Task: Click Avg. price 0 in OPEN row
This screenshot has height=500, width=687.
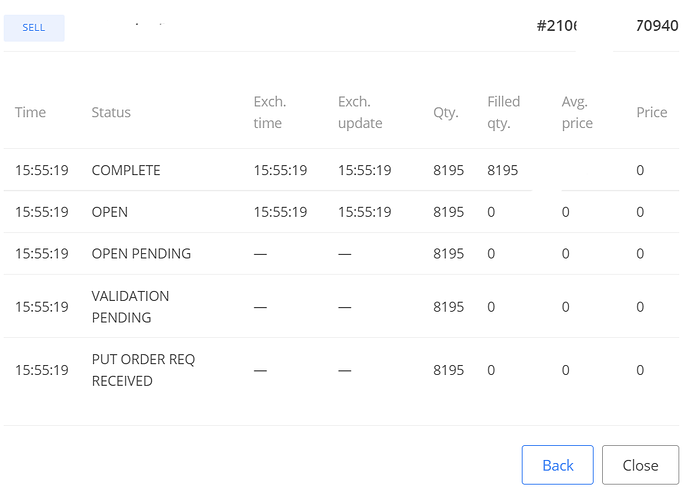Action: point(566,212)
